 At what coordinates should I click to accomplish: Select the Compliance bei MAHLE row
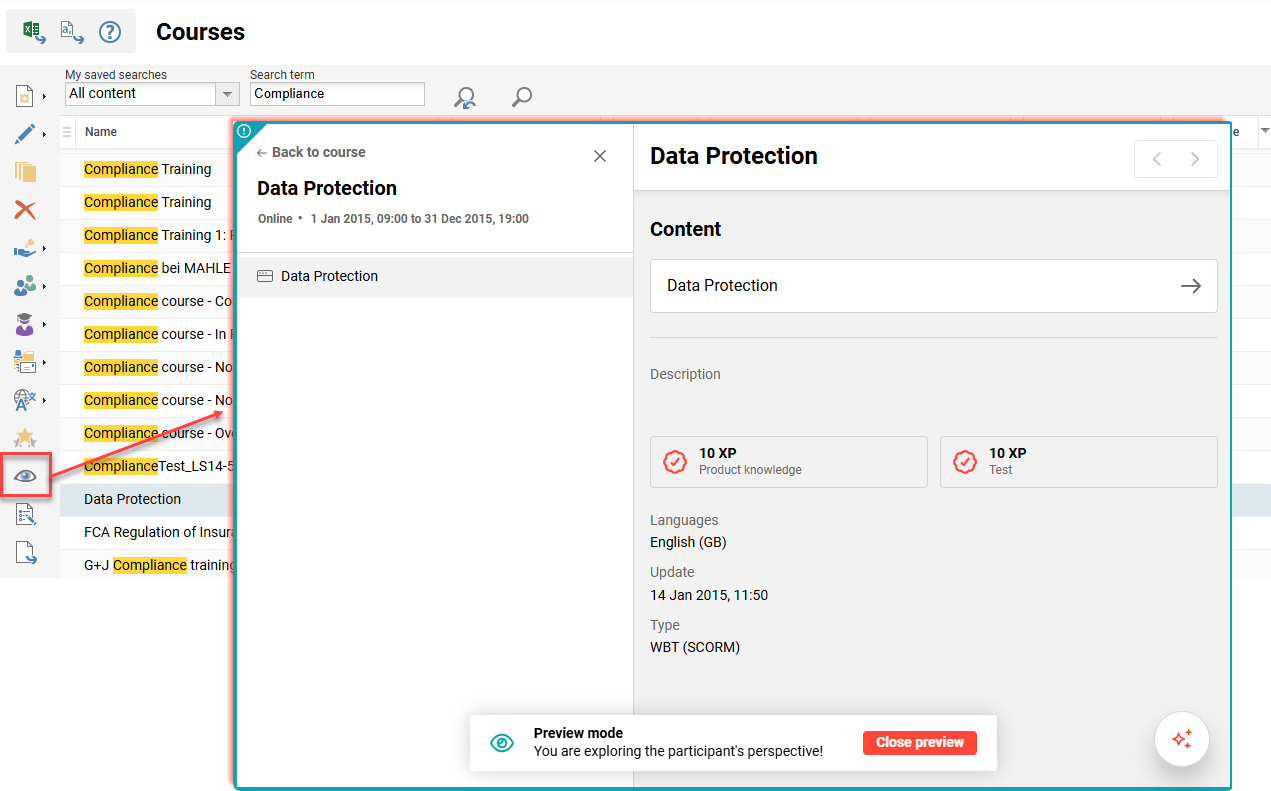[158, 268]
